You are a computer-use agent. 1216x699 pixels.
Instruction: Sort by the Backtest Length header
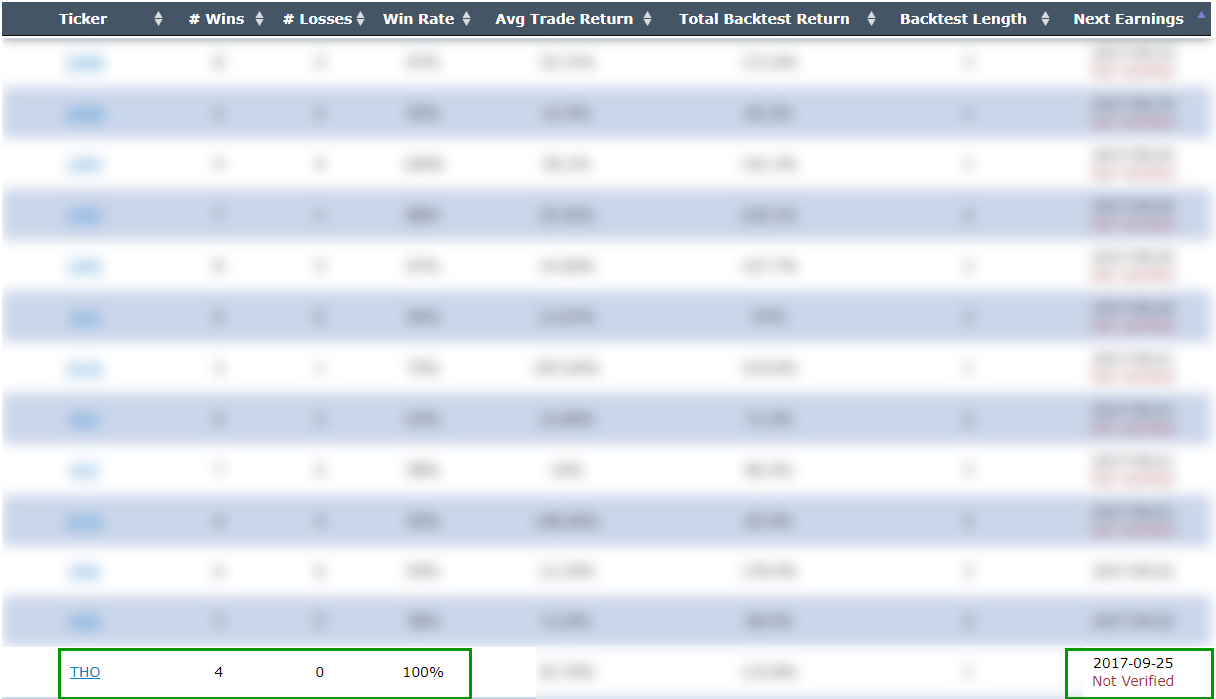click(963, 19)
